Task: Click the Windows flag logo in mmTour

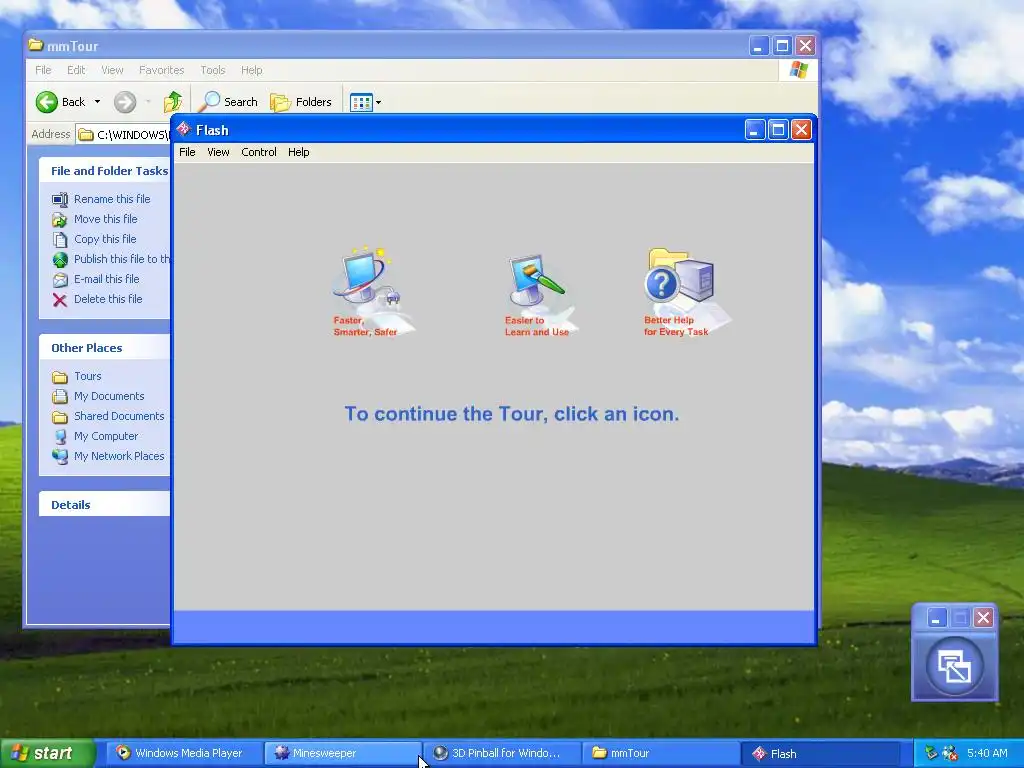Action: click(798, 70)
